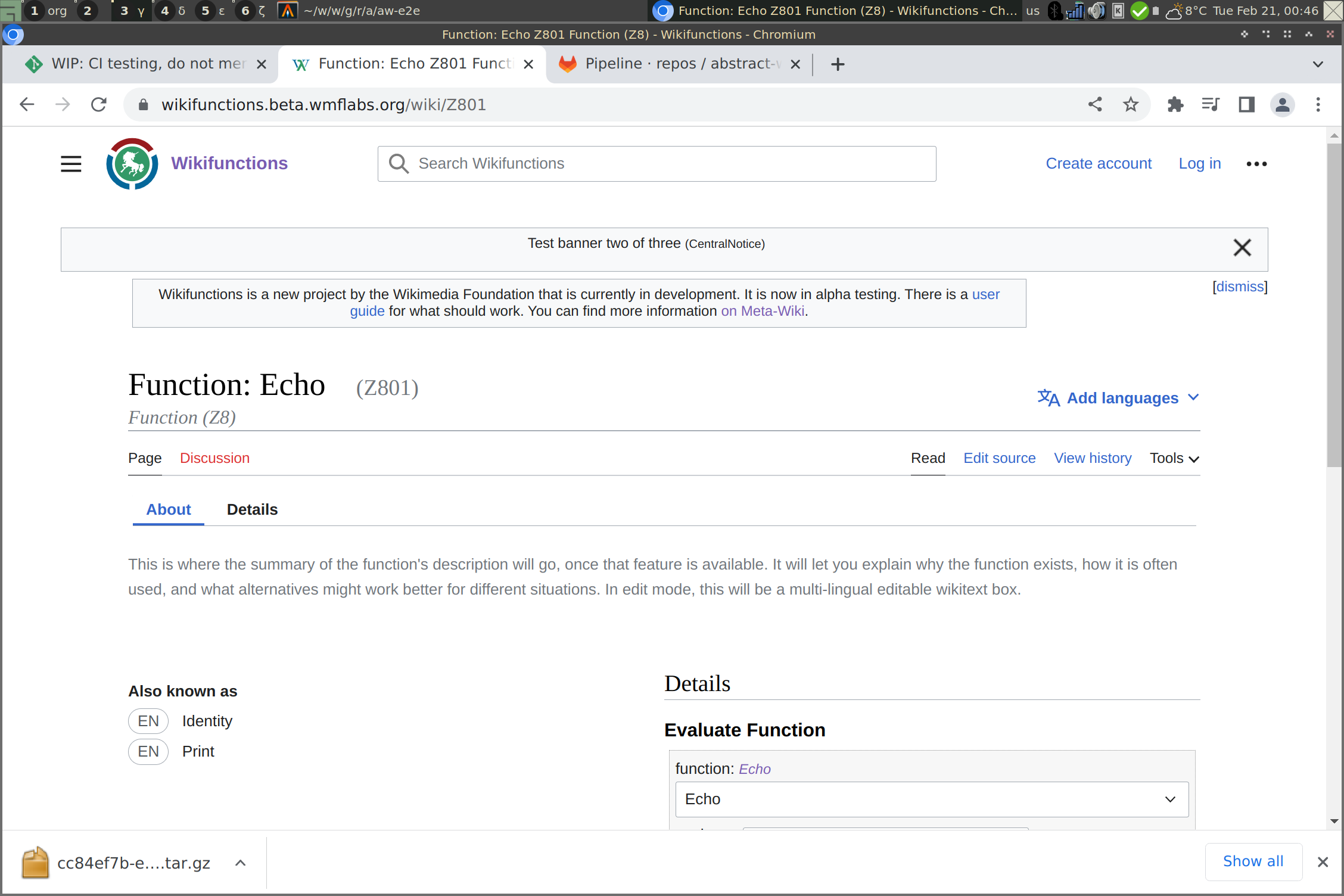Close the CentralNotice test banner
This screenshot has height=896, width=1344.
[x=1242, y=247]
